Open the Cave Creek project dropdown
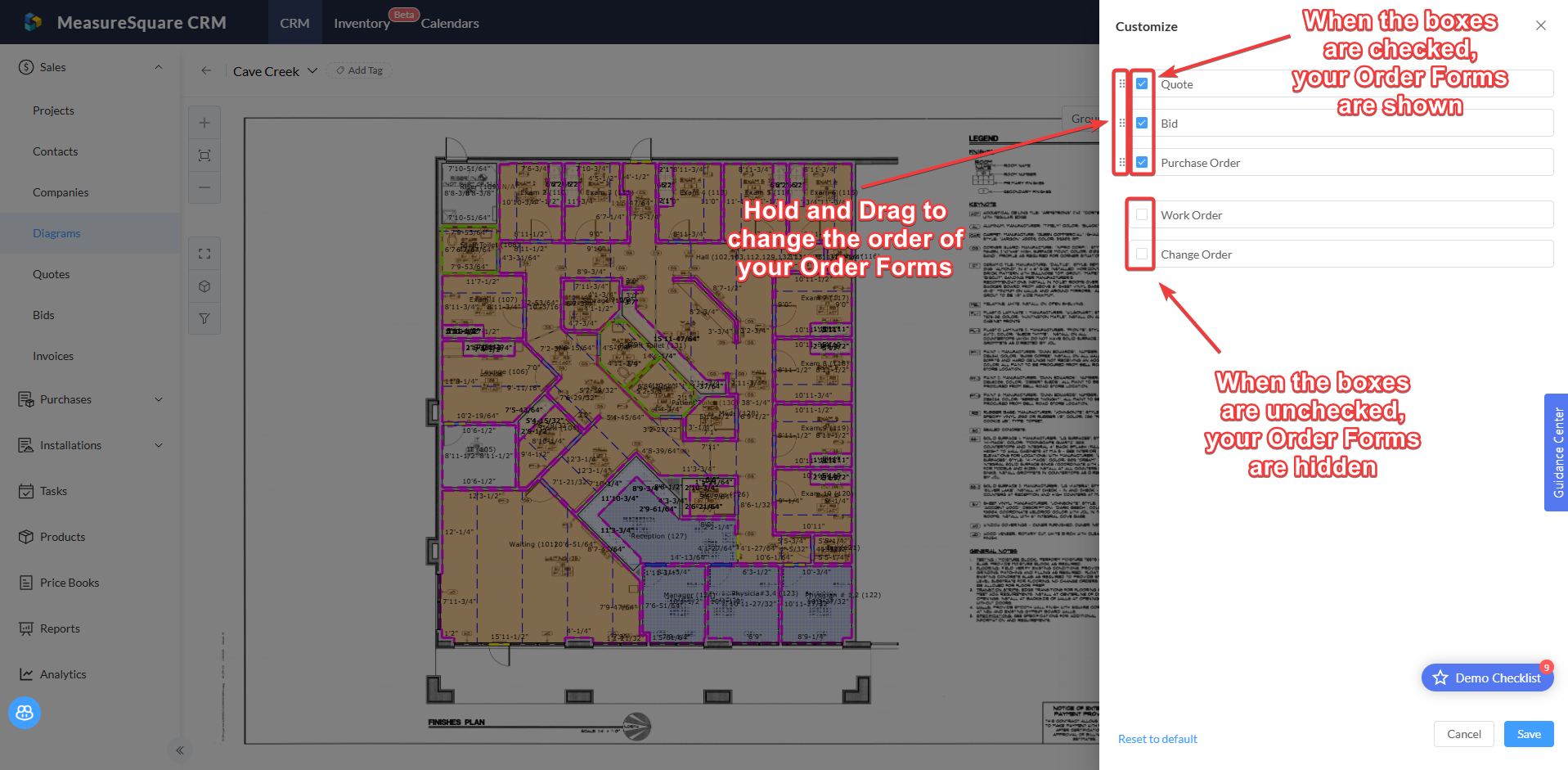Viewport: 1568px width, 770px height. [x=275, y=71]
